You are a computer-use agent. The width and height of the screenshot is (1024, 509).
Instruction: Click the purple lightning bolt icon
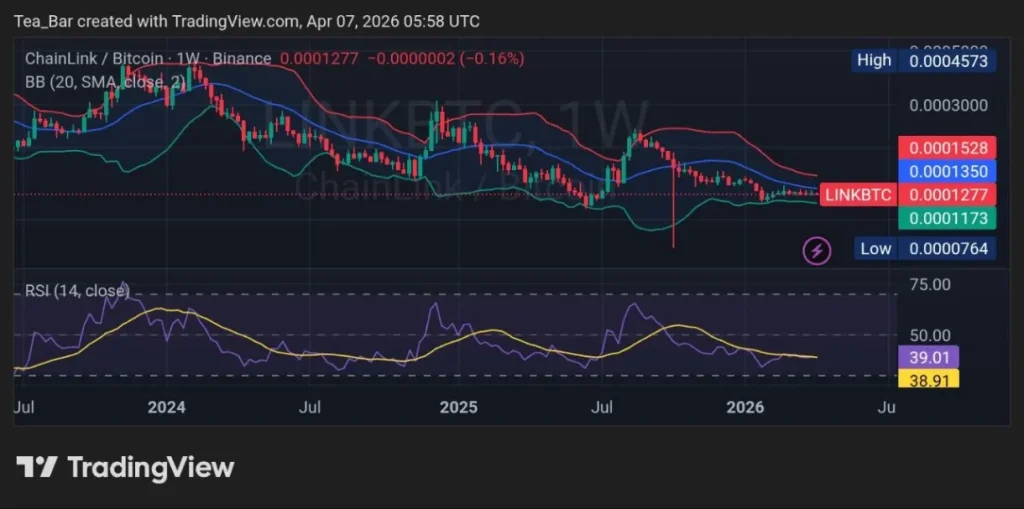[x=818, y=250]
